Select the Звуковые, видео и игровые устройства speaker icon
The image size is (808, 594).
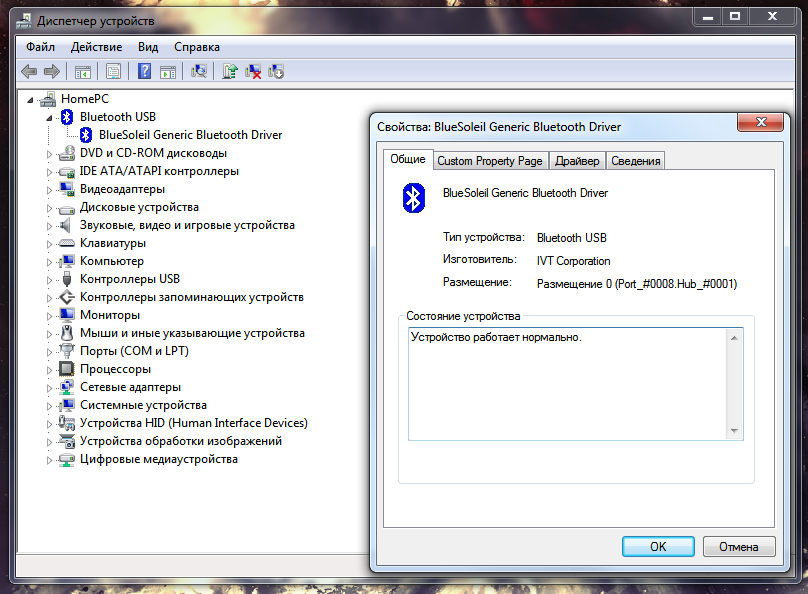pyautogui.click(x=65, y=225)
